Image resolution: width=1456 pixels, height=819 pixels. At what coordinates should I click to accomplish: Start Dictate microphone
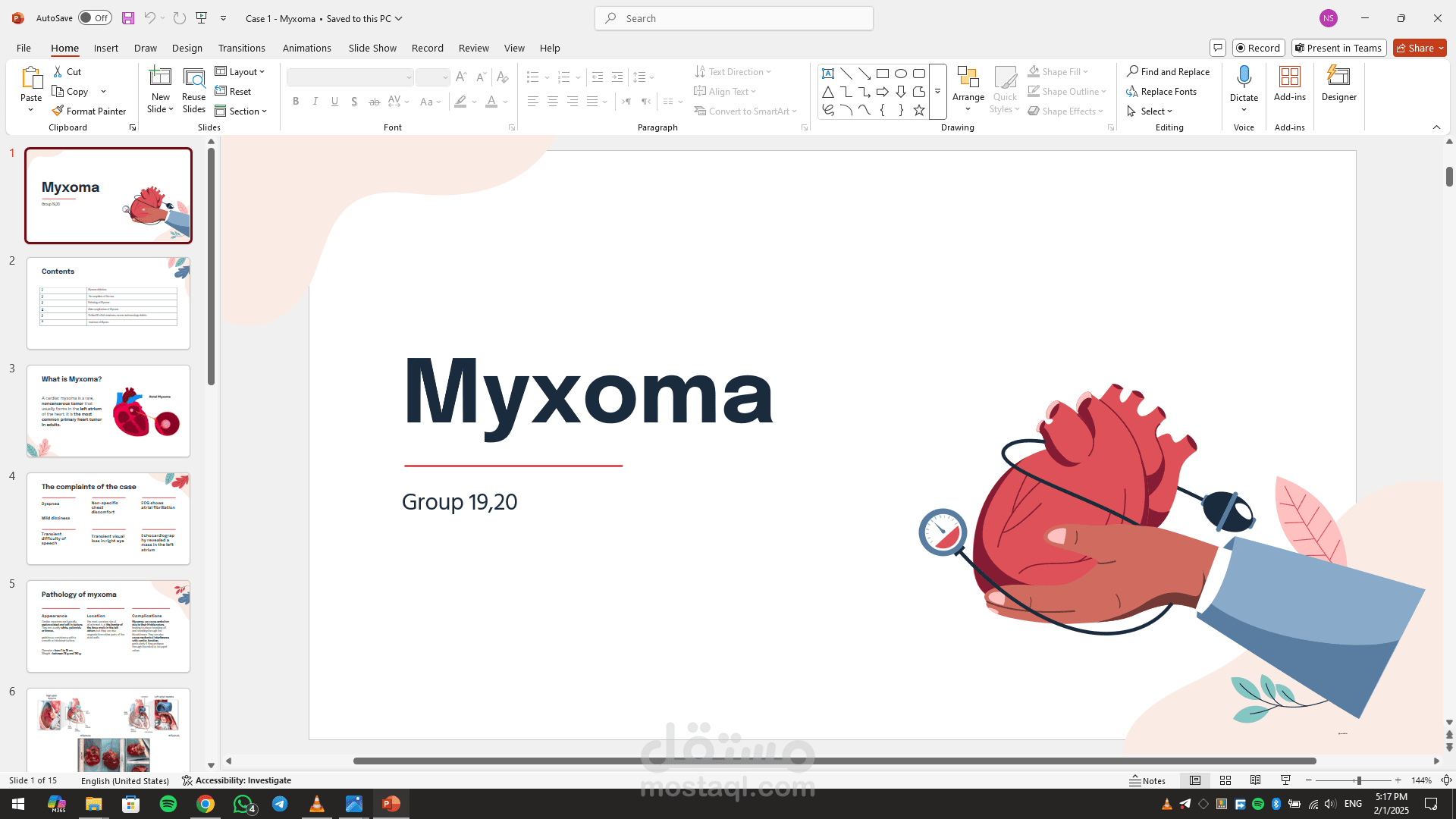(1244, 78)
